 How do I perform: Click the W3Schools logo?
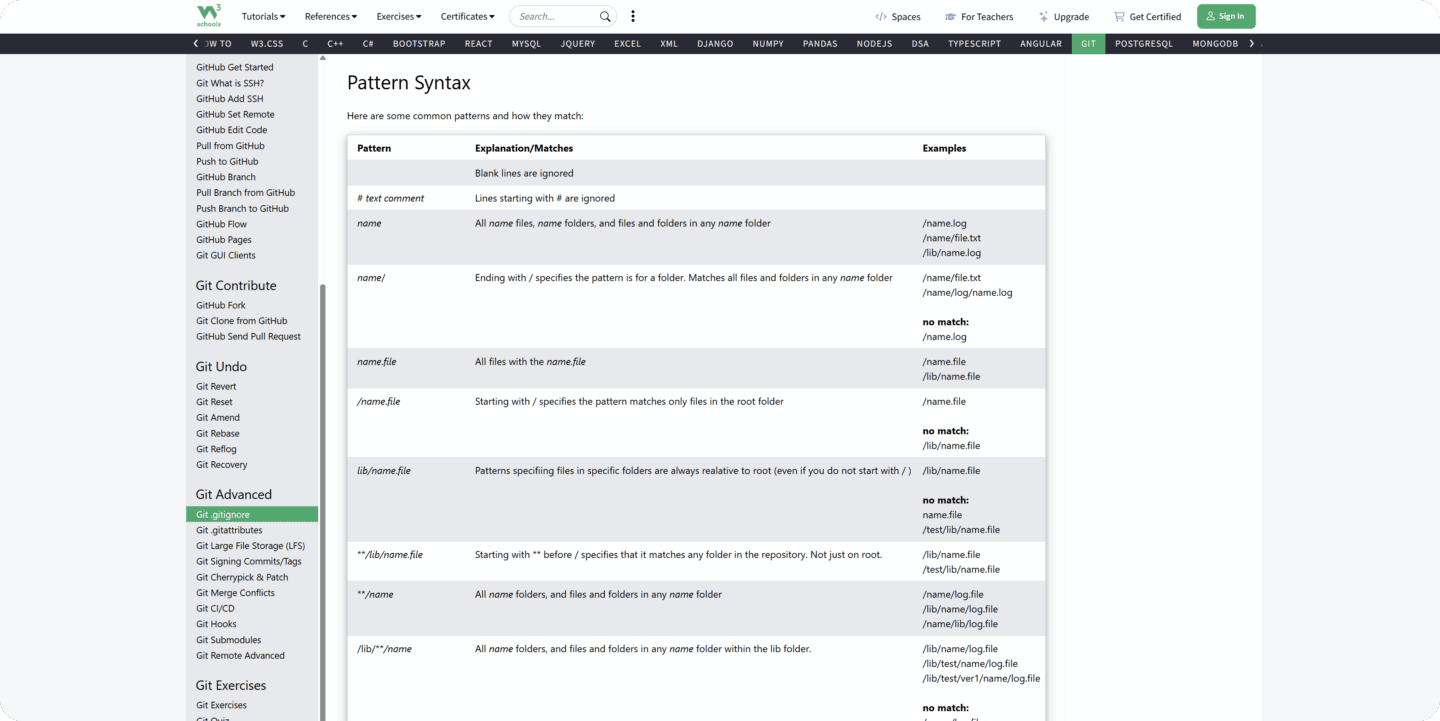click(x=207, y=16)
